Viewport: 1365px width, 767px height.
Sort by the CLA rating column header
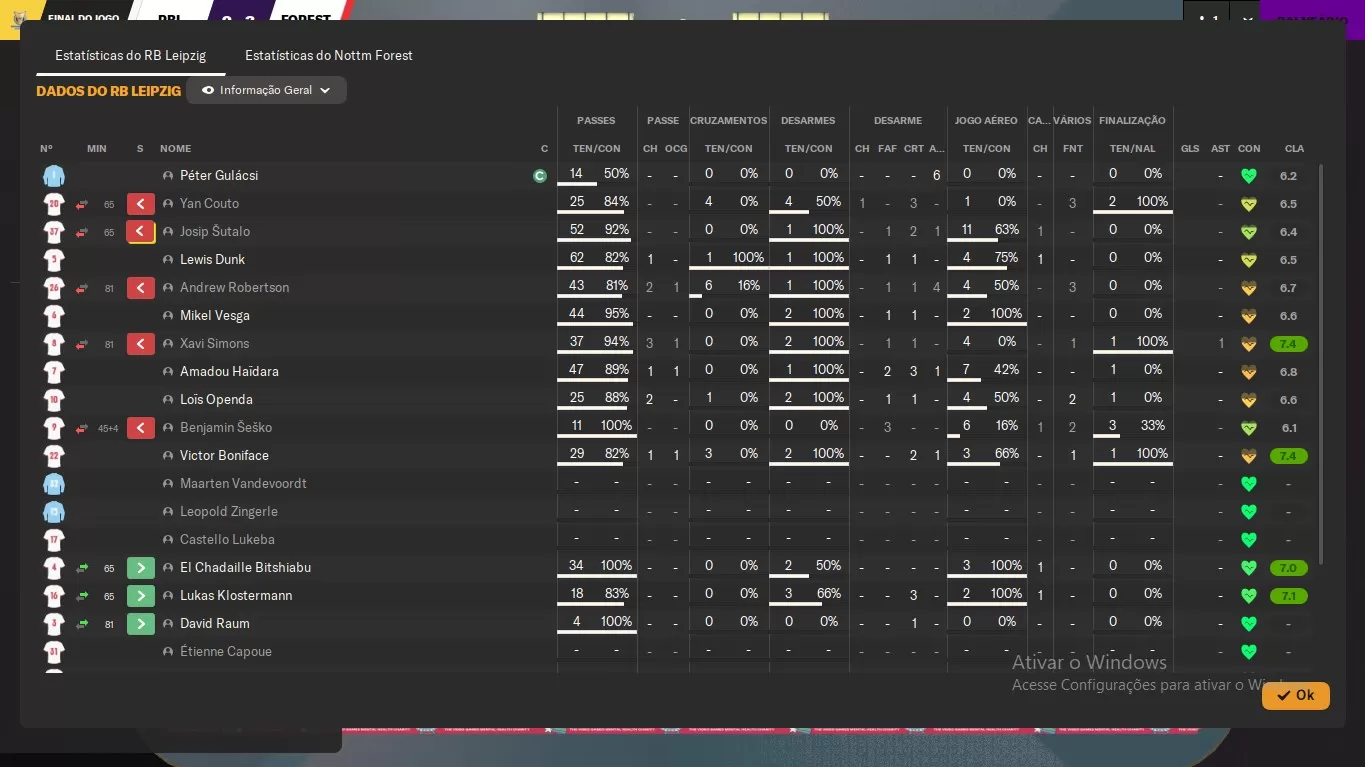[x=1294, y=149]
